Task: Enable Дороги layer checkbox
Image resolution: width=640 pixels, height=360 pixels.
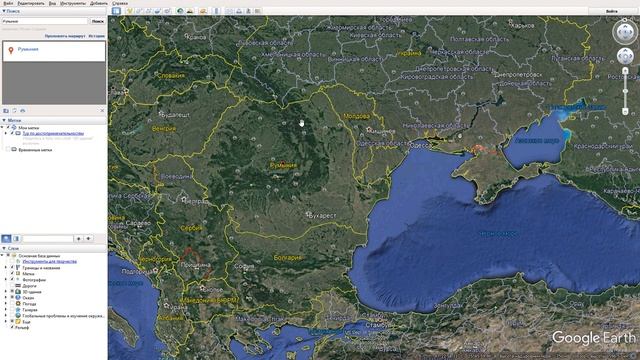Action: tap(12, 286)
